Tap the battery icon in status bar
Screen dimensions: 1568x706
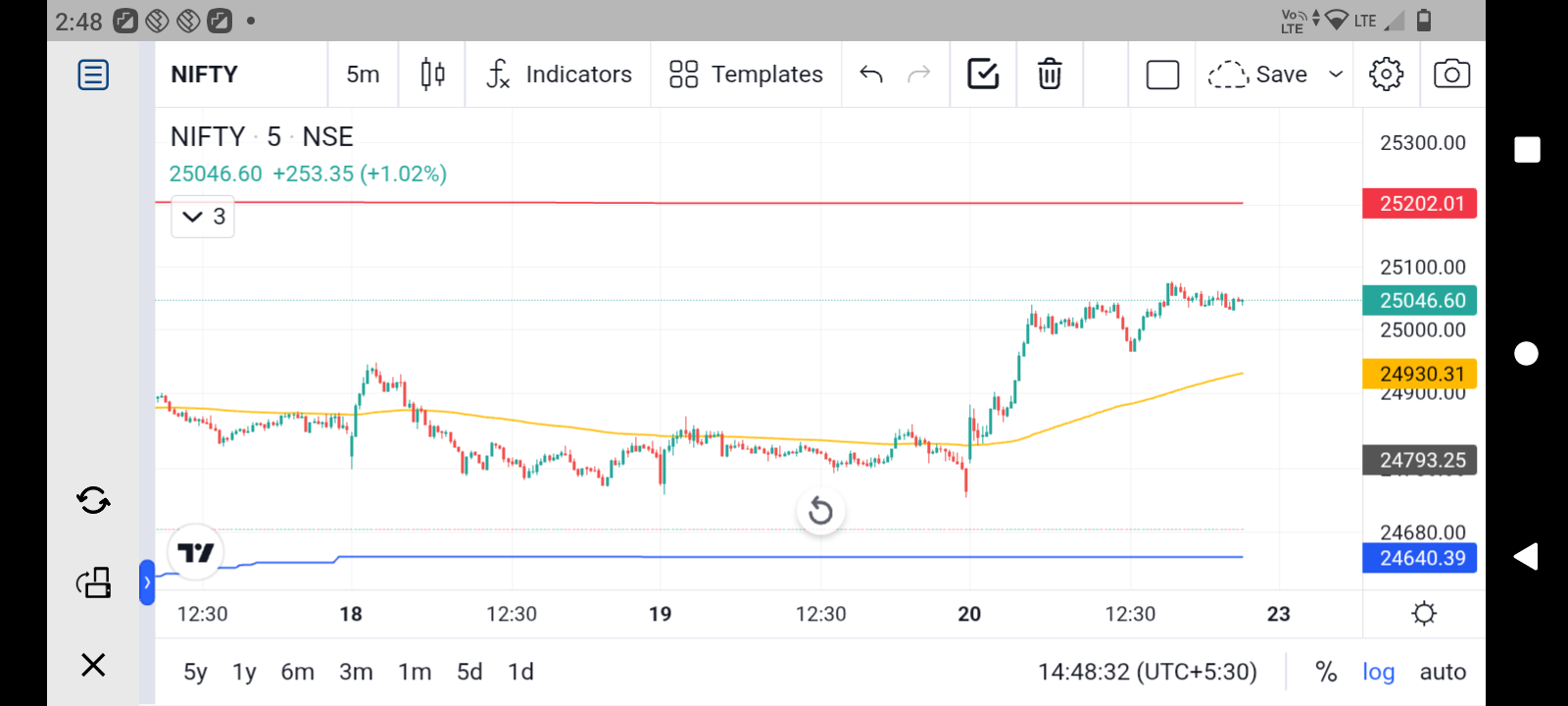(1424, 20)
